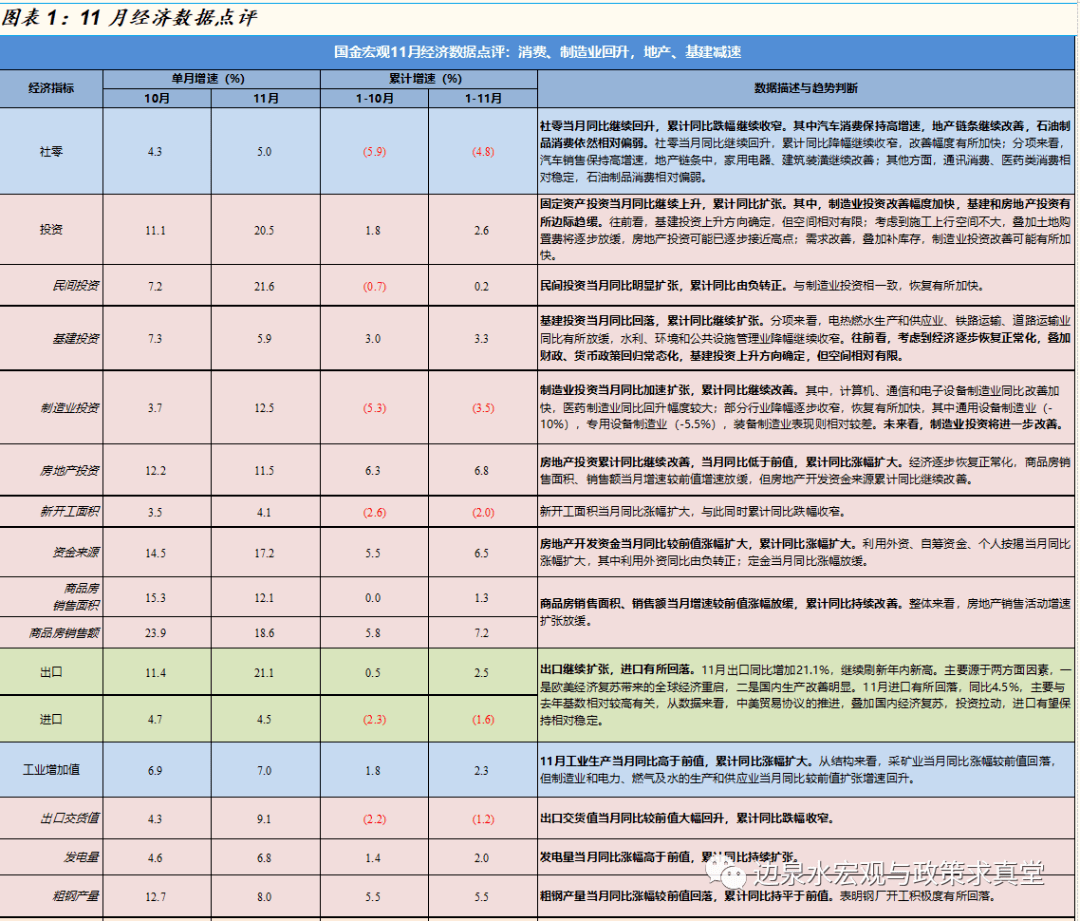Select value 20.5 in the 投资 row
The height and width of the screenshot is (921, 1080).
coord(264,231)
